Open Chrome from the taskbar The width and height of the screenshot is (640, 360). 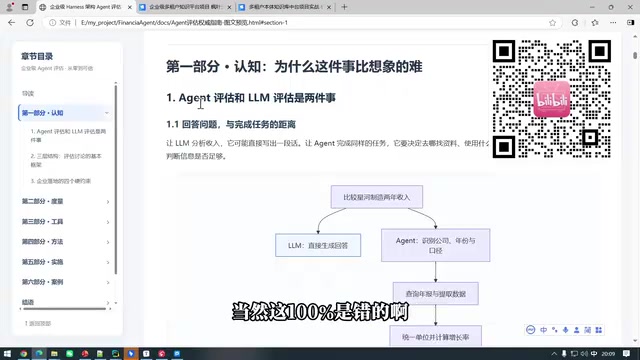click(x=23, y=353)
